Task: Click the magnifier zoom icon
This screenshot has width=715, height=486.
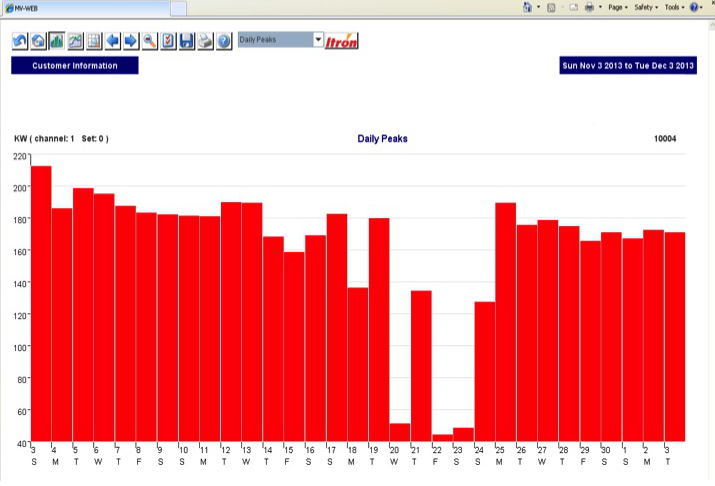Action: tap(149, 41)
